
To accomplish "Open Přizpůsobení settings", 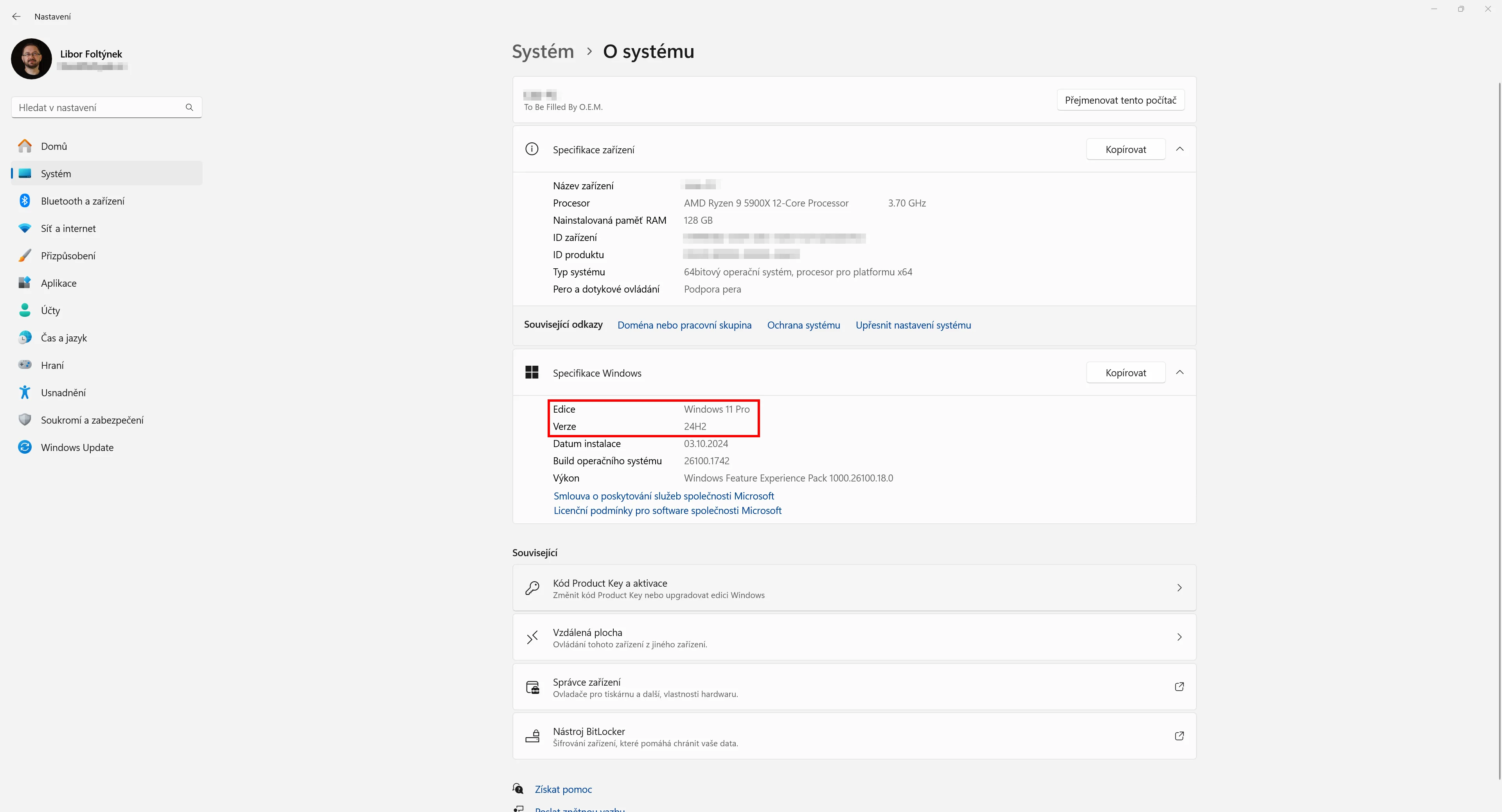I will tap(107, 255).
